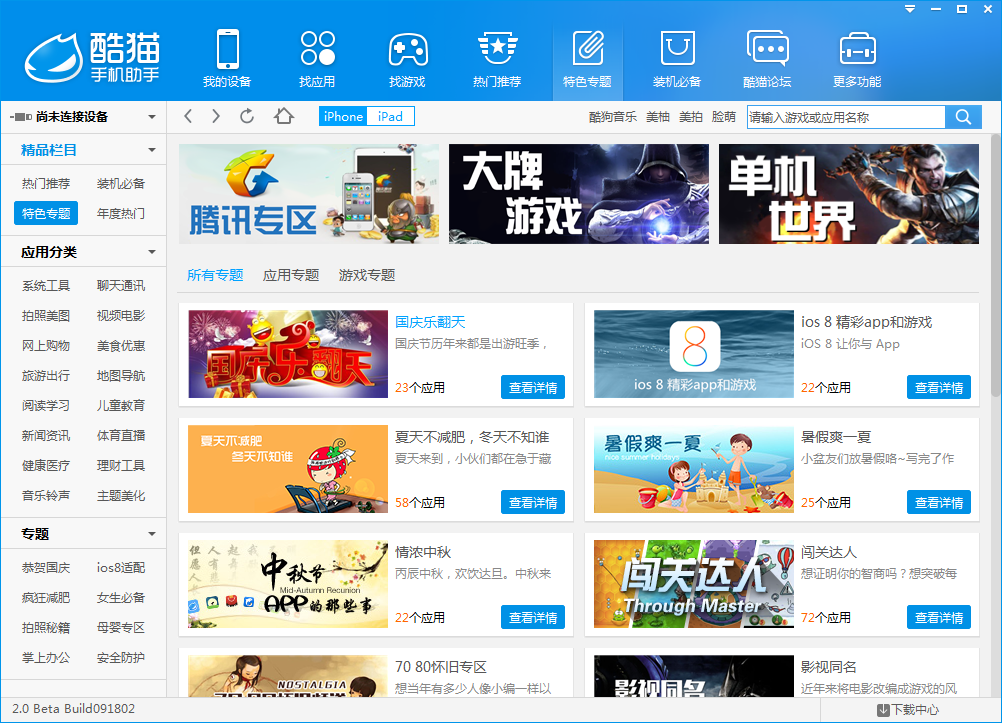Click the device connection plug icon
Image resolution: width=1002 pixels, height=723 pixels.
point(20,117)
